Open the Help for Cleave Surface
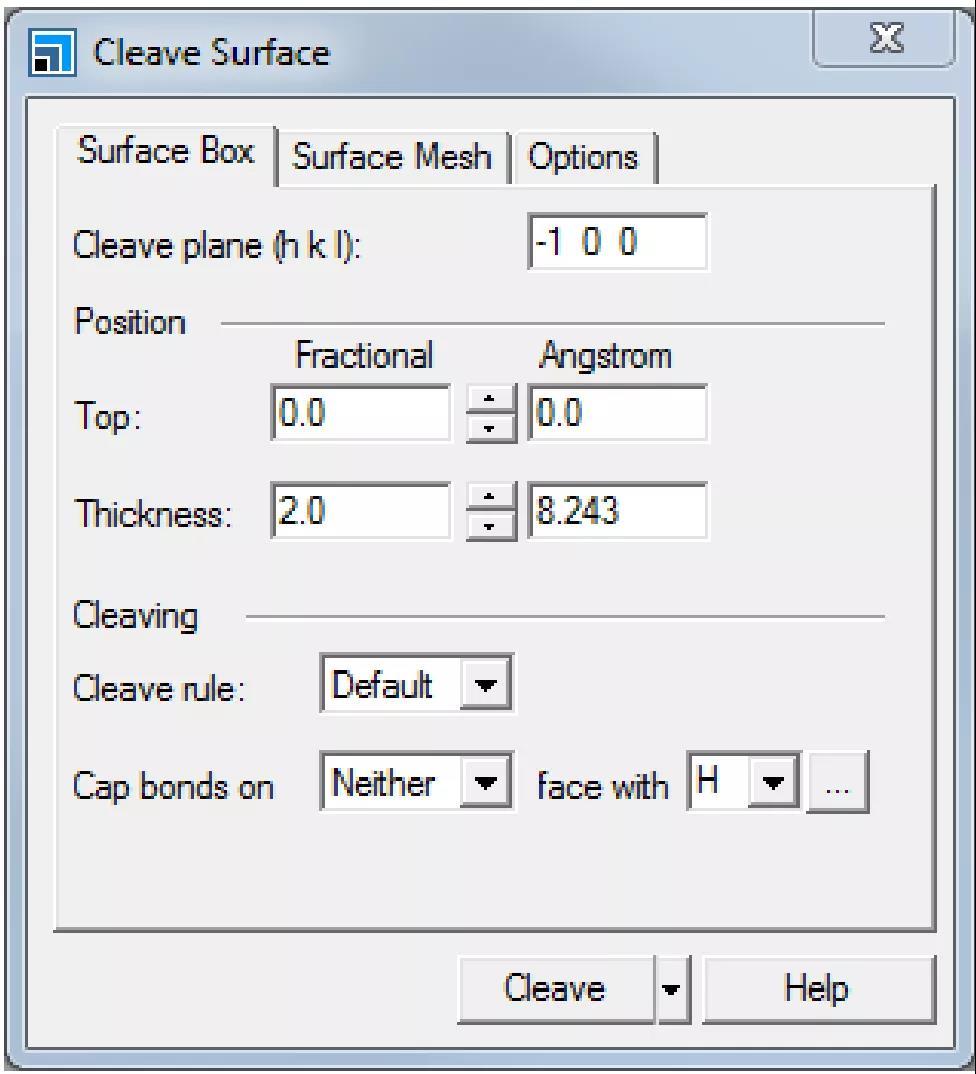The image size is (976, 1074). (x=817, y=988)
